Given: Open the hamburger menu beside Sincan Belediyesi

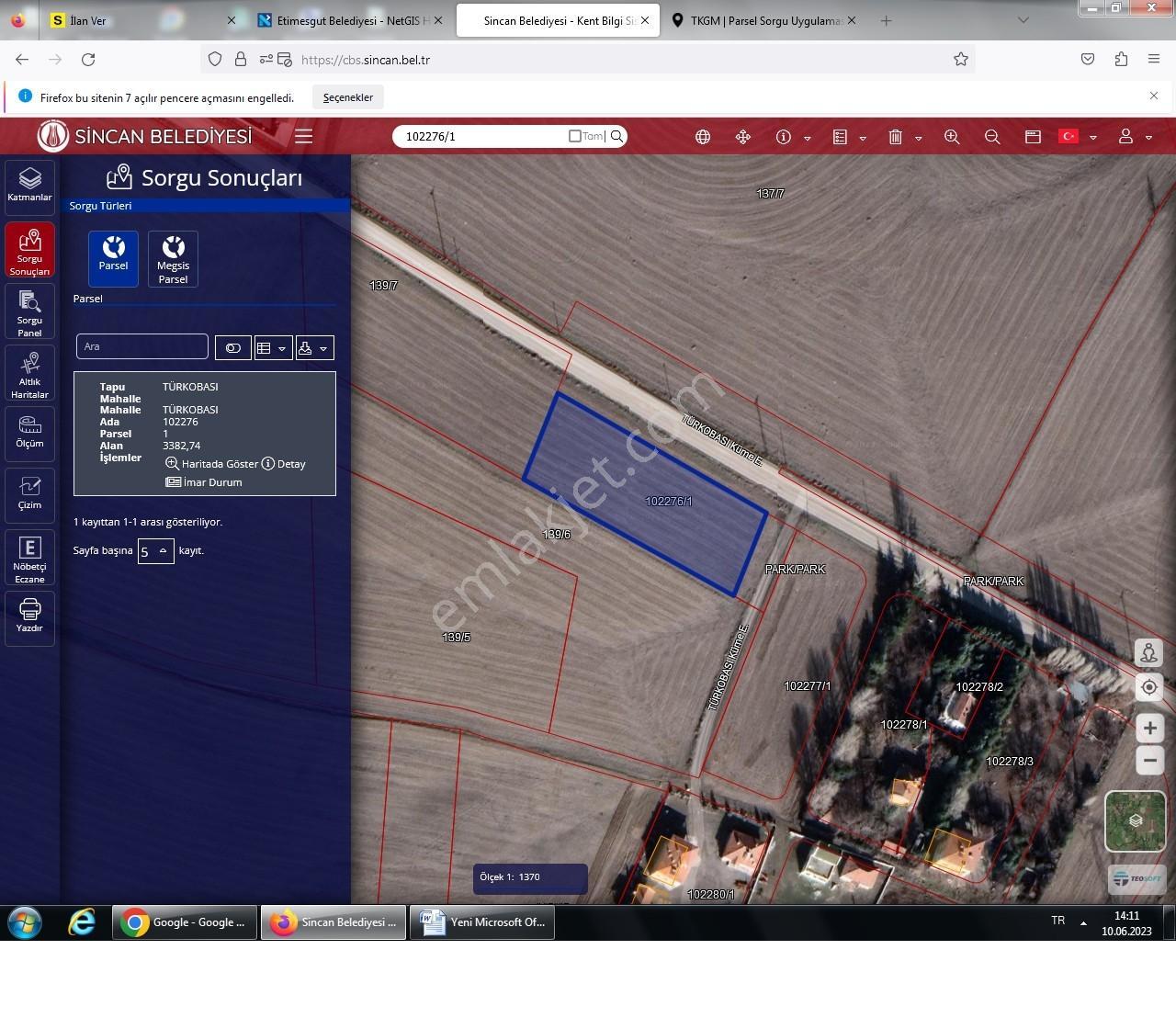Looking at the screenshot, I should (x=304, y=137).
